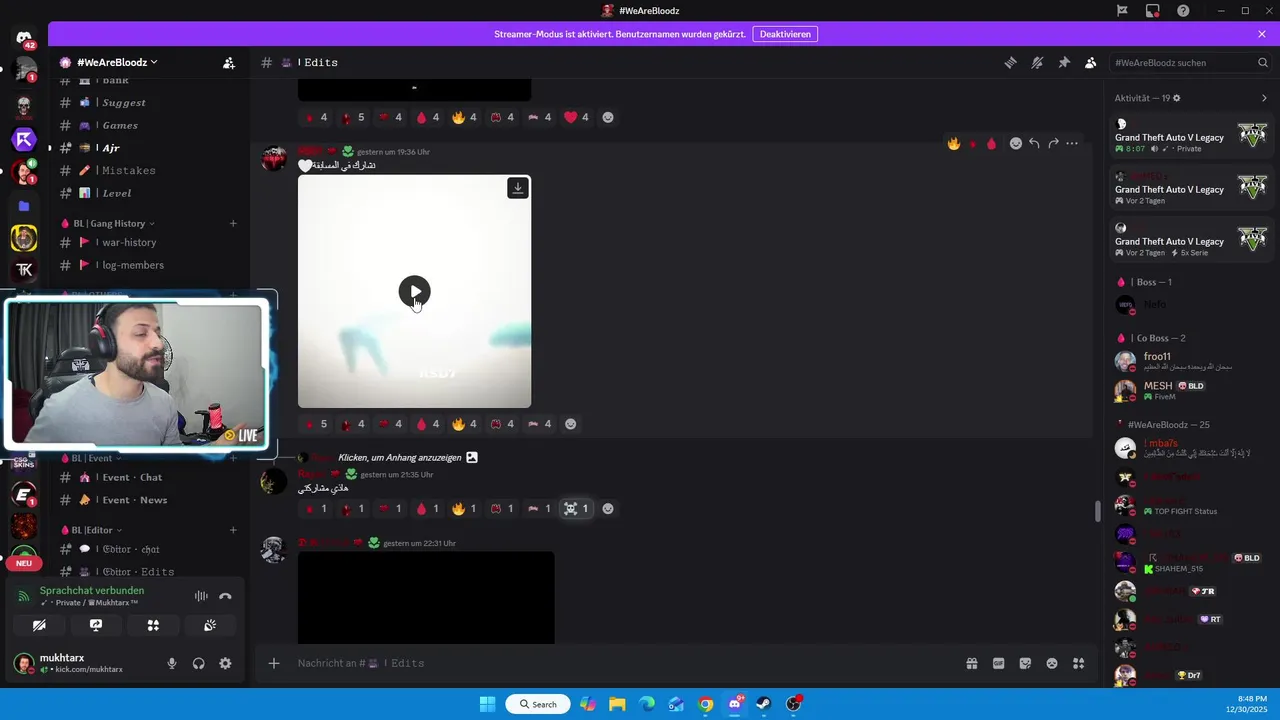This screenshot has width=1280, height=720.
Task: Open activity settings gear next to Aktivität
Action: [x=1177, y=98]
